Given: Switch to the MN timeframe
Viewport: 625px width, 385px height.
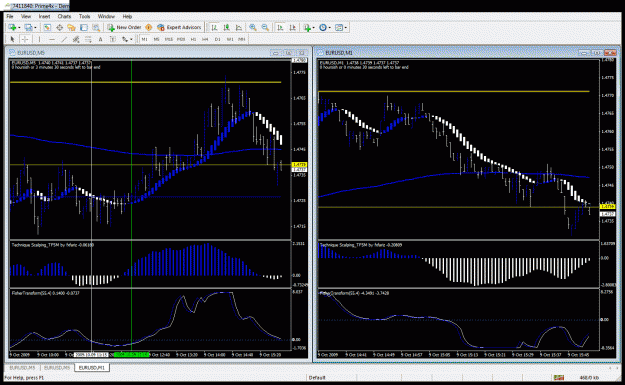Looking at the screenshot, I should point(242,39).
